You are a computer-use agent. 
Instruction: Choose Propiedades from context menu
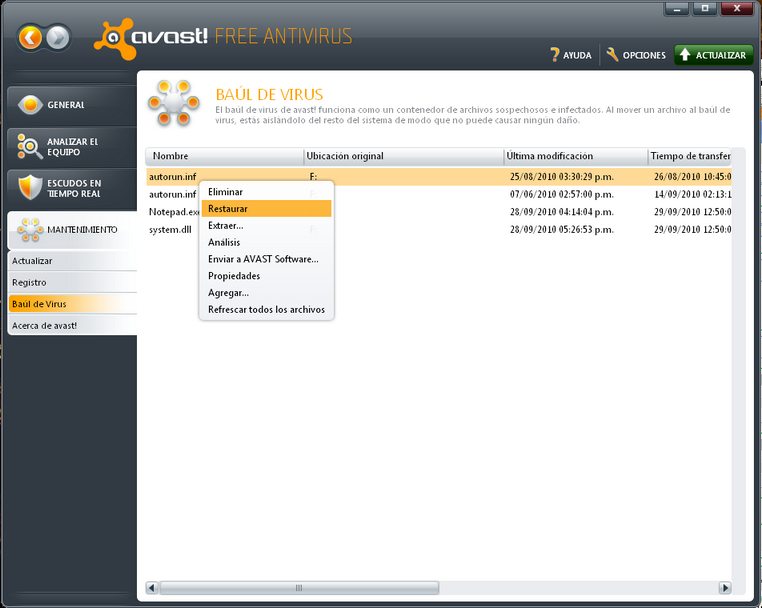coord(266,276)
